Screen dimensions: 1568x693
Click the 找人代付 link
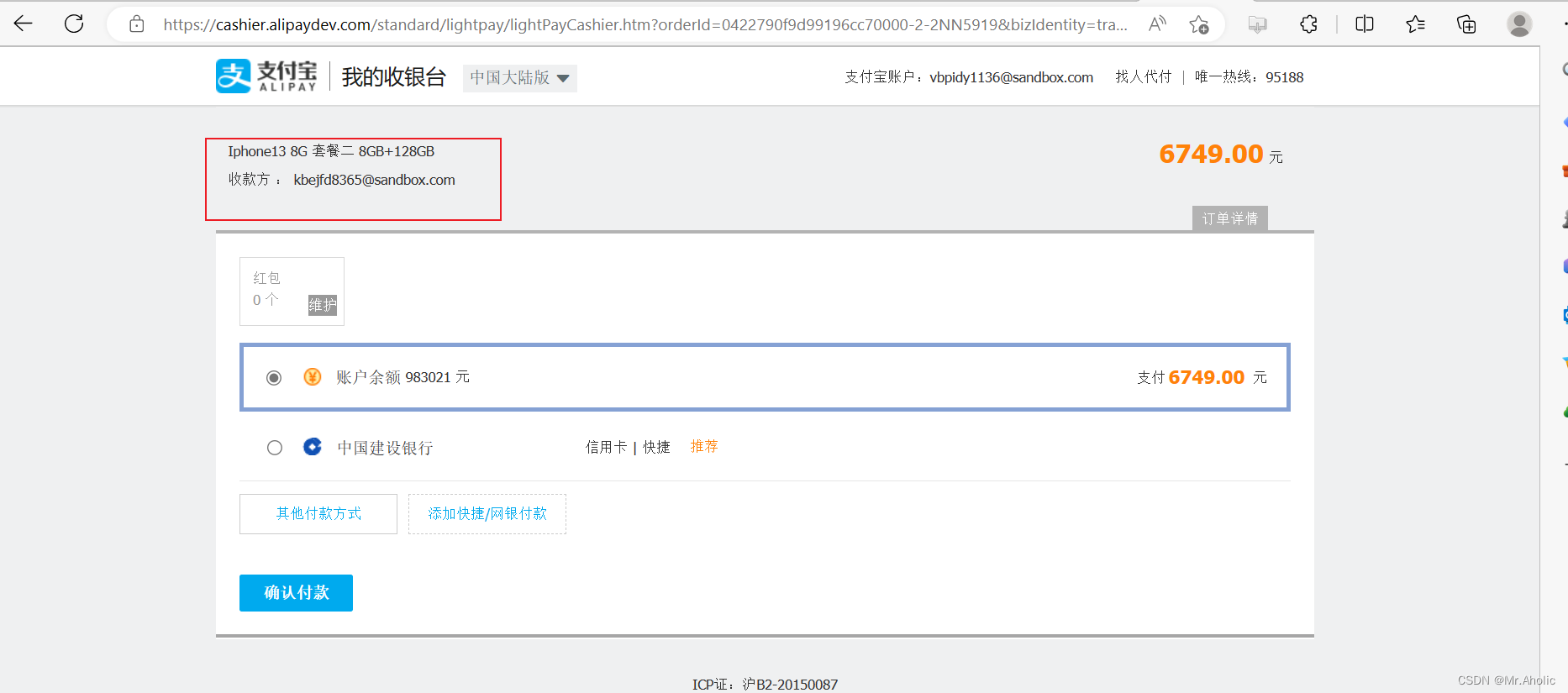click(1143, 77)
